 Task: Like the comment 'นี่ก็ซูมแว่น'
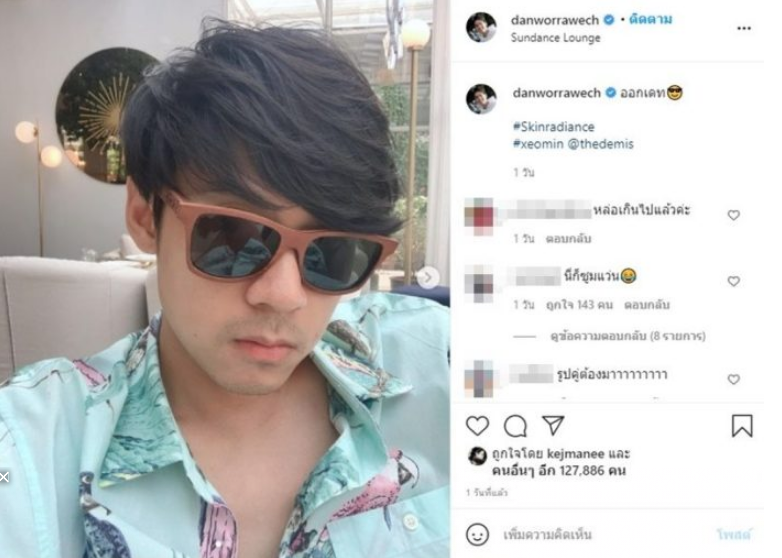733,281
